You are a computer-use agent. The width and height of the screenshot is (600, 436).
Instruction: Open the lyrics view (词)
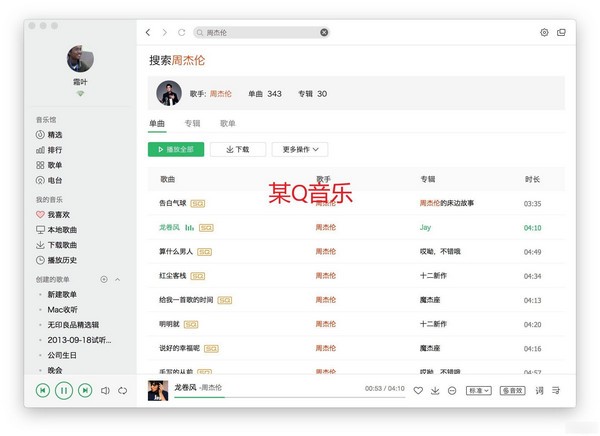pos(539,390)
